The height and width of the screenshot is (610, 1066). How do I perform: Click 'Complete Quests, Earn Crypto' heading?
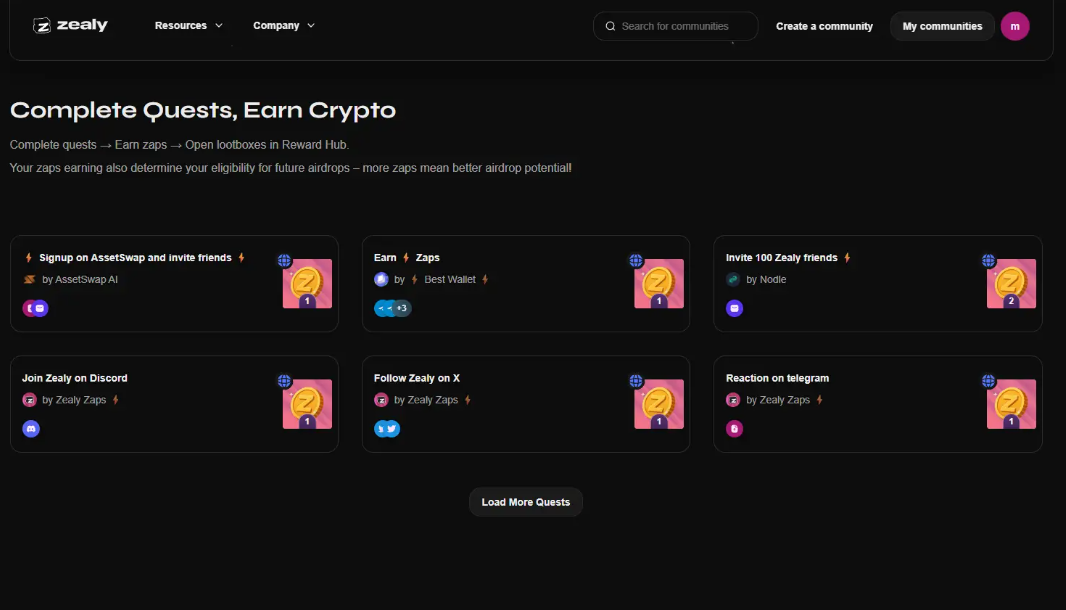click(203, 110)
